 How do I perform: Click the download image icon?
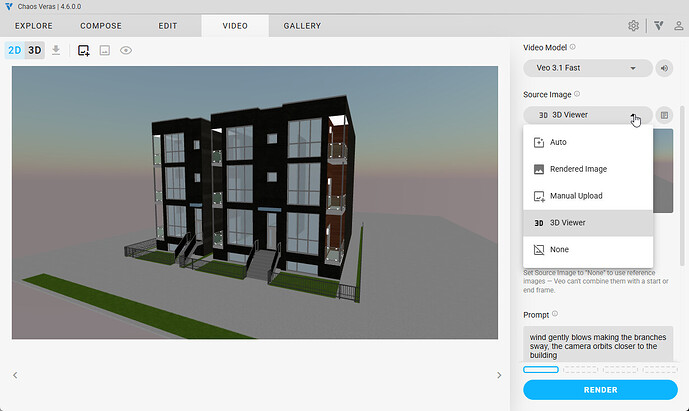56,50
